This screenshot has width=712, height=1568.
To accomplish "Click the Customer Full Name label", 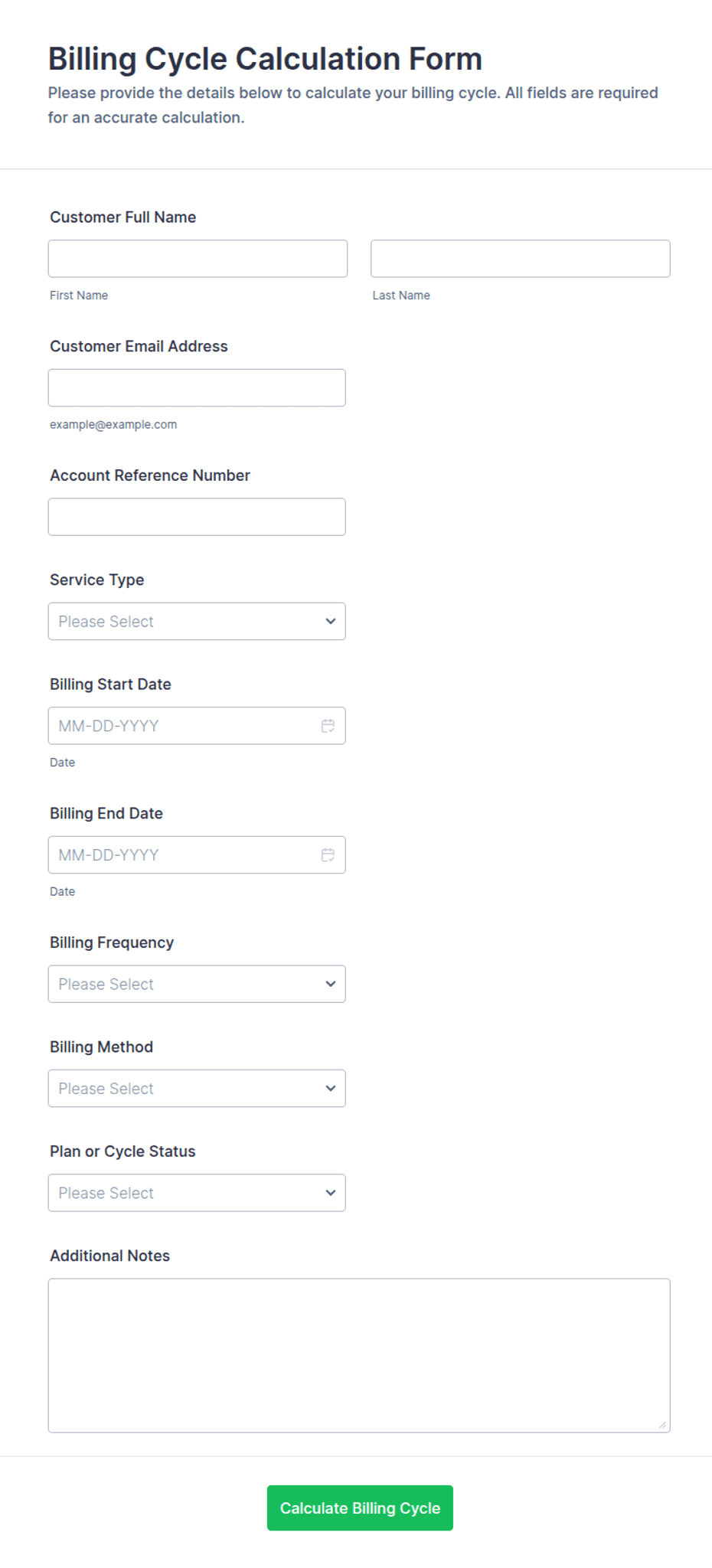I will [123, 217].
